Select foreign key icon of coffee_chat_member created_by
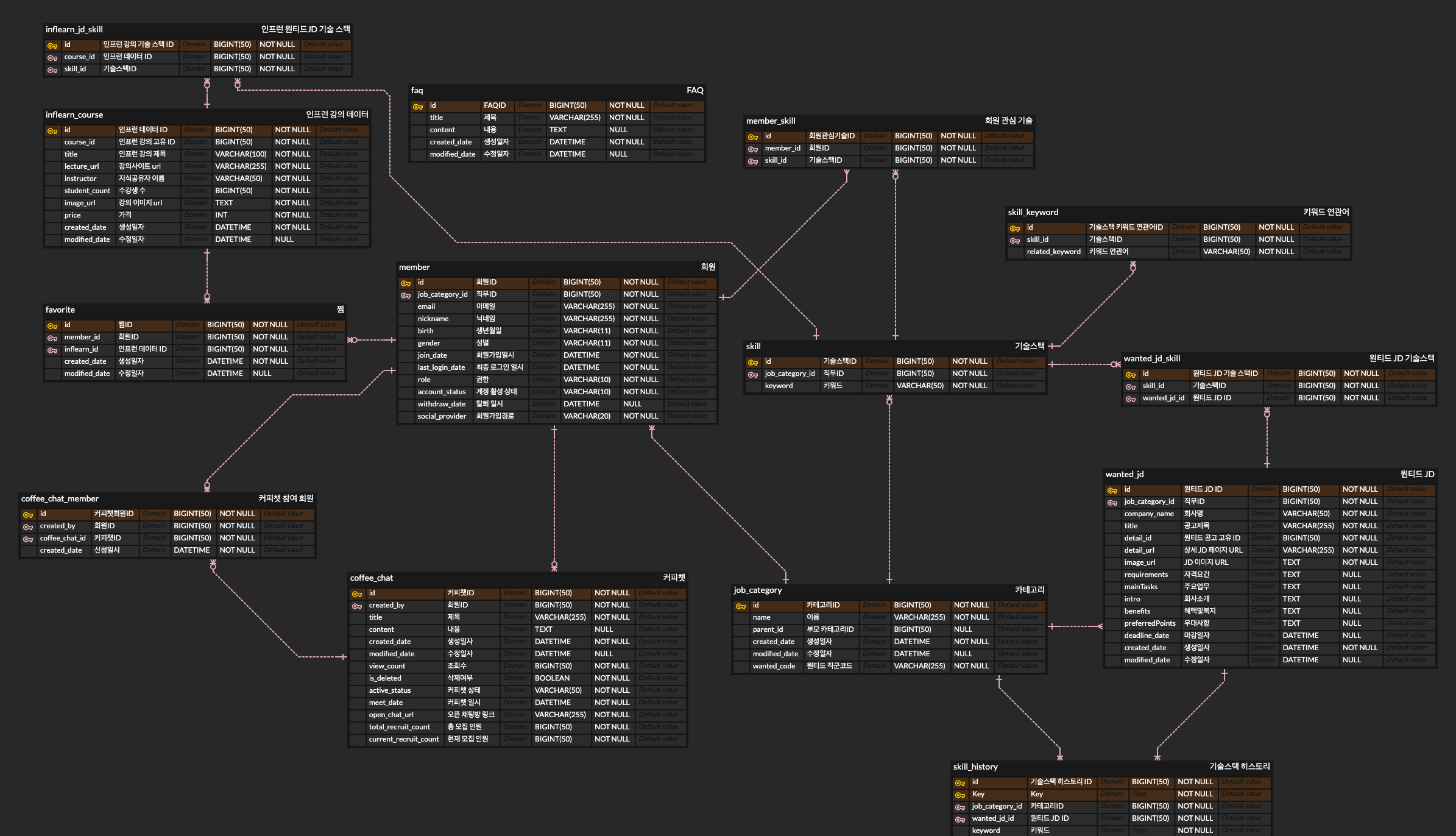The image size is (1456, 836). [28, 526]
